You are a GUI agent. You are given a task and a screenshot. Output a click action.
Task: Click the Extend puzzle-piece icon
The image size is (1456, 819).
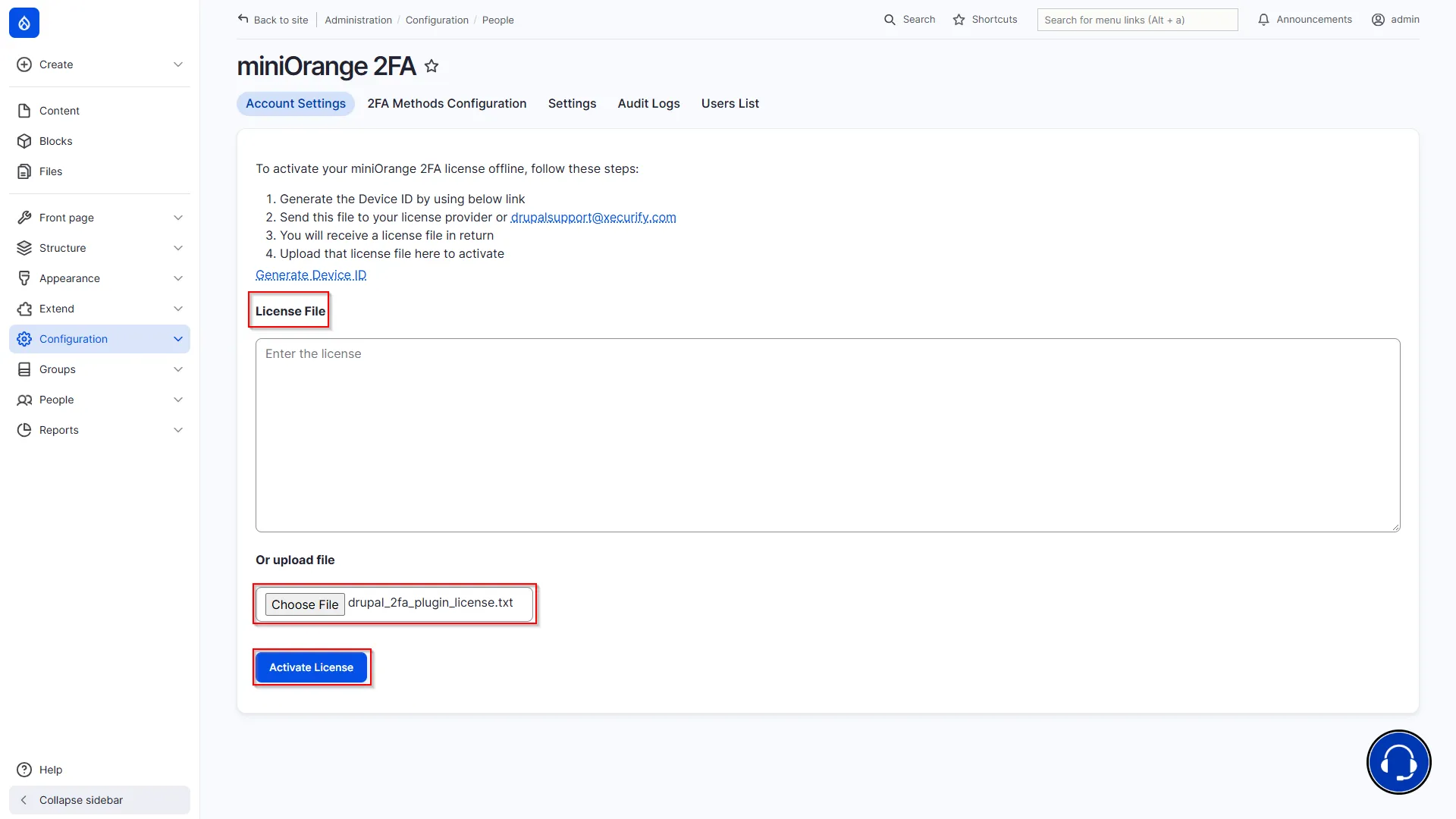click(x=24, y=309)
